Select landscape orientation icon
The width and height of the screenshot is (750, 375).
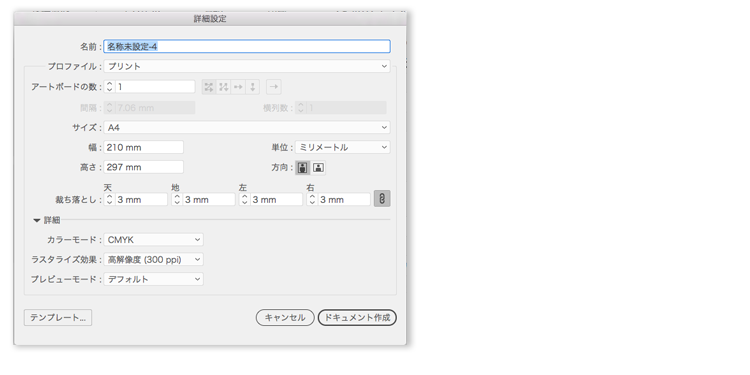point(319,167)
